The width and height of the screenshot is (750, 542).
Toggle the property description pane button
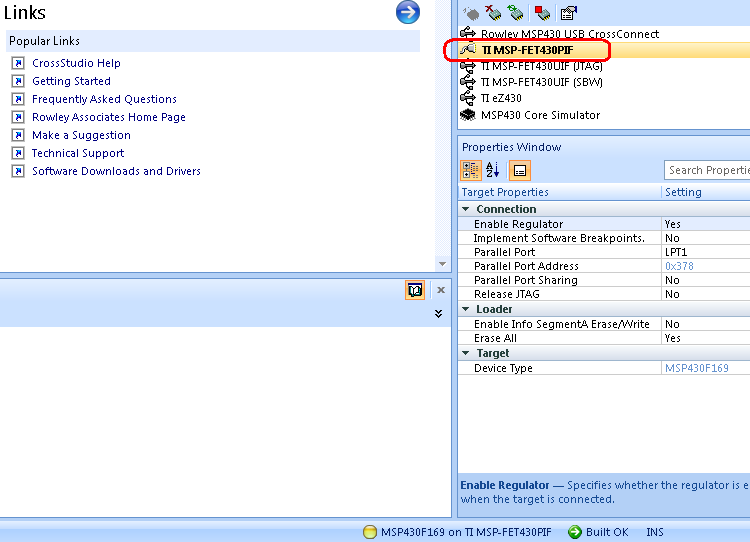pyautogui.click(x=519, y=171)
